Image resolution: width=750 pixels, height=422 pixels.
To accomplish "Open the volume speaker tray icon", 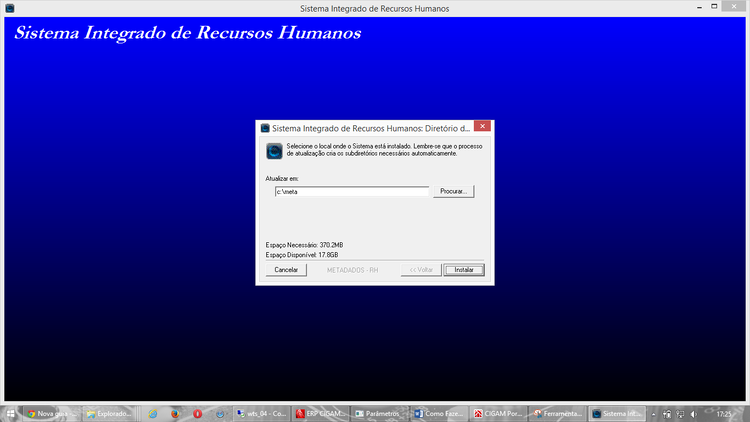I will point(694,414).
